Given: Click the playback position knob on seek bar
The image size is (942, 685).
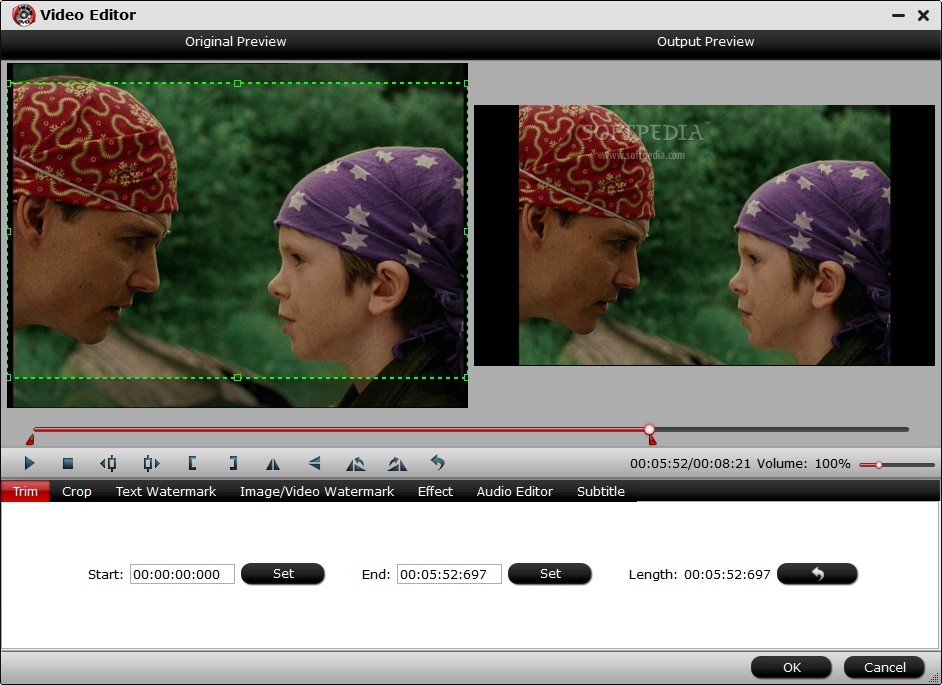Looking at the screenshot, I should pos(649,429).
